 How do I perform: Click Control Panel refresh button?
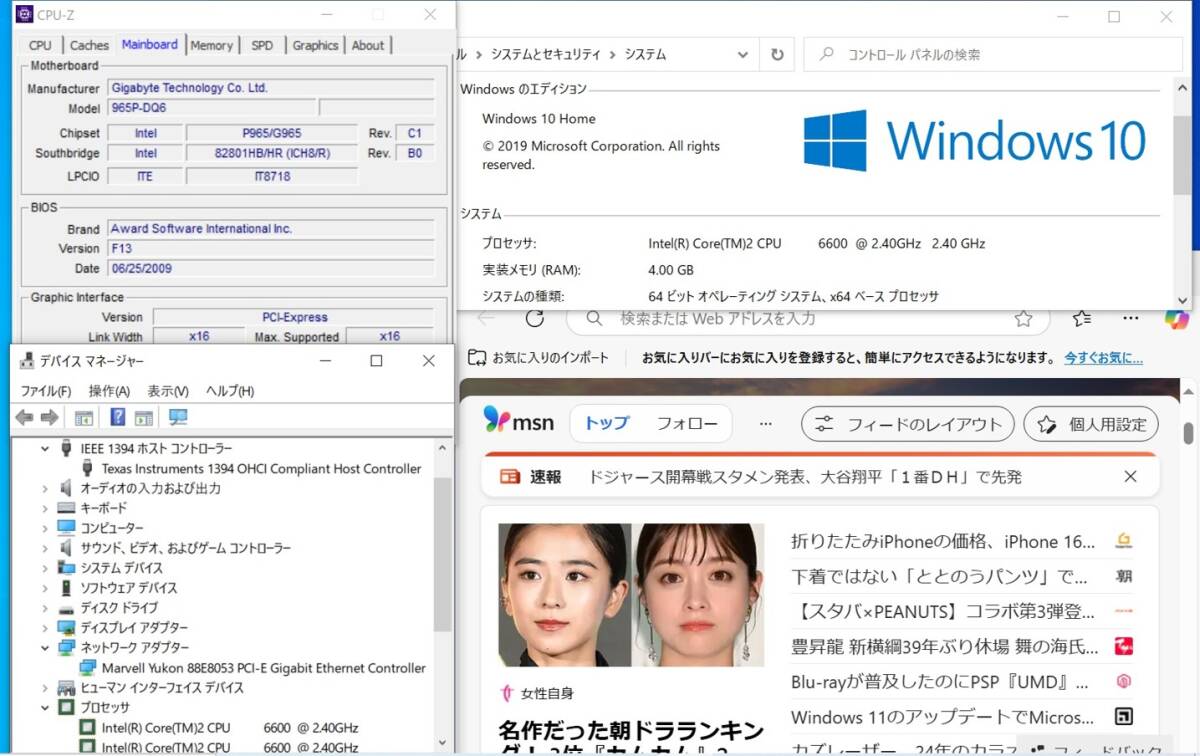click(777, 55)
